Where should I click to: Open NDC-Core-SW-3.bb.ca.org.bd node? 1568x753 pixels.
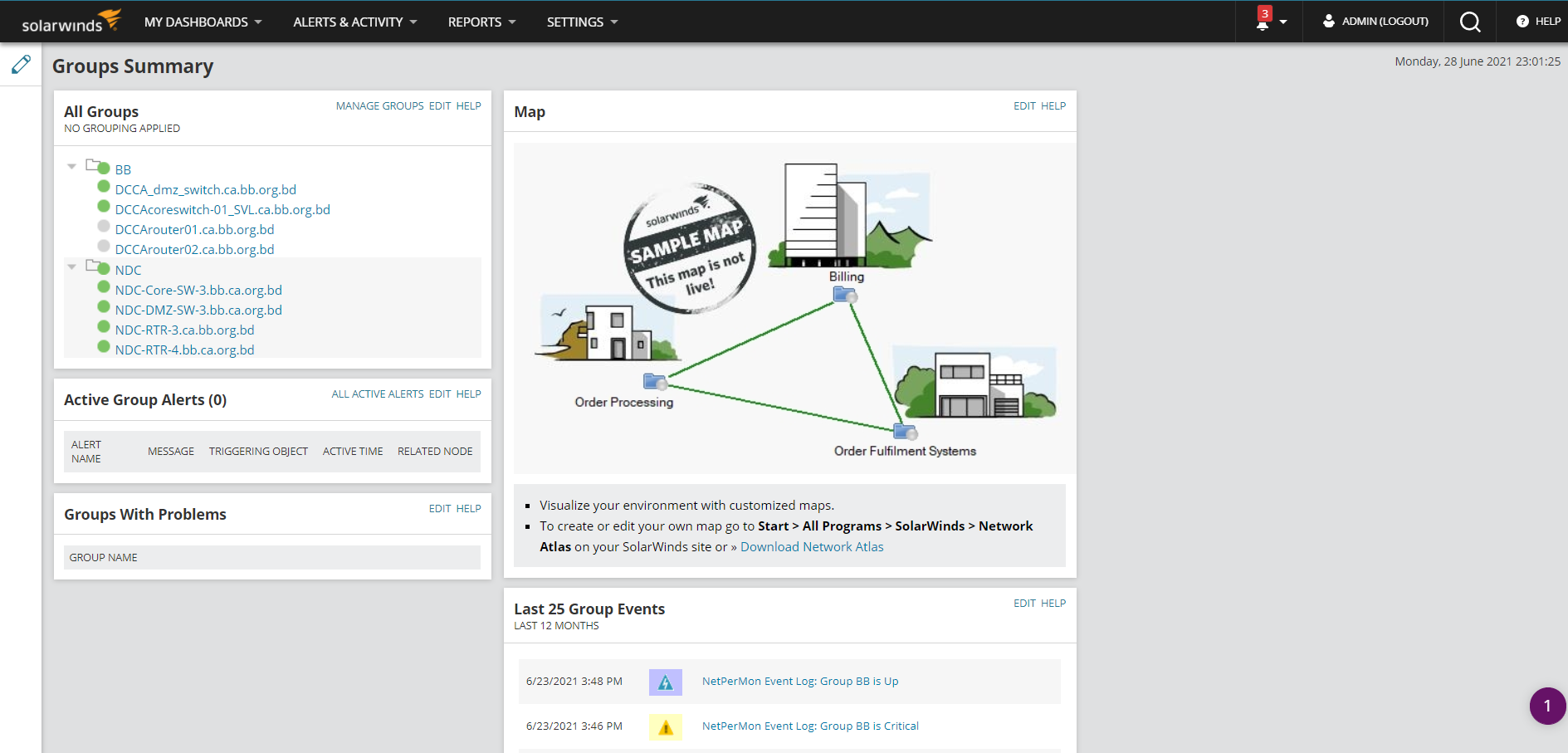point(198,291)
